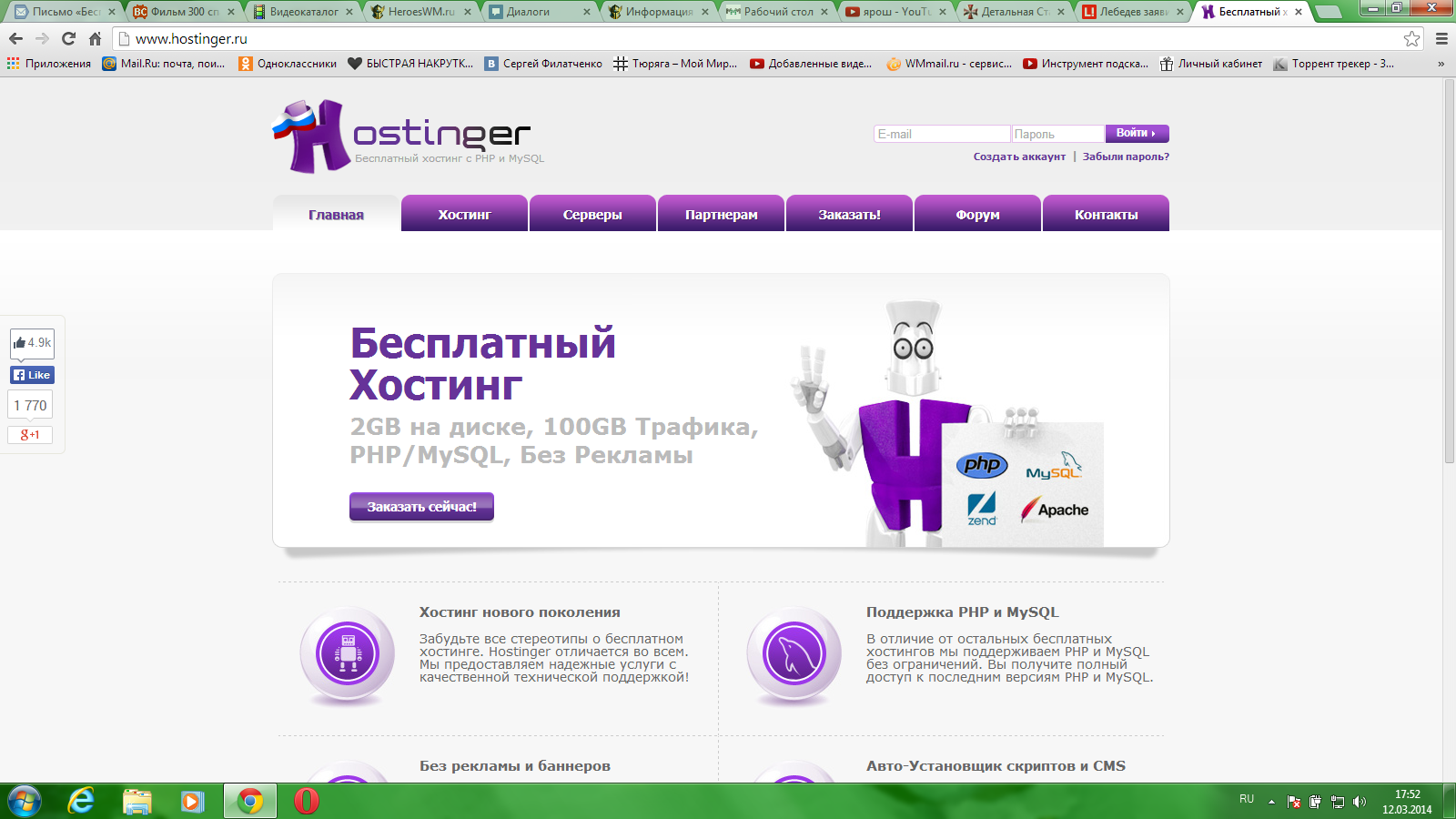Switch to the Диалоги browser tab
1456x819 pixels.
click(540, 12)
